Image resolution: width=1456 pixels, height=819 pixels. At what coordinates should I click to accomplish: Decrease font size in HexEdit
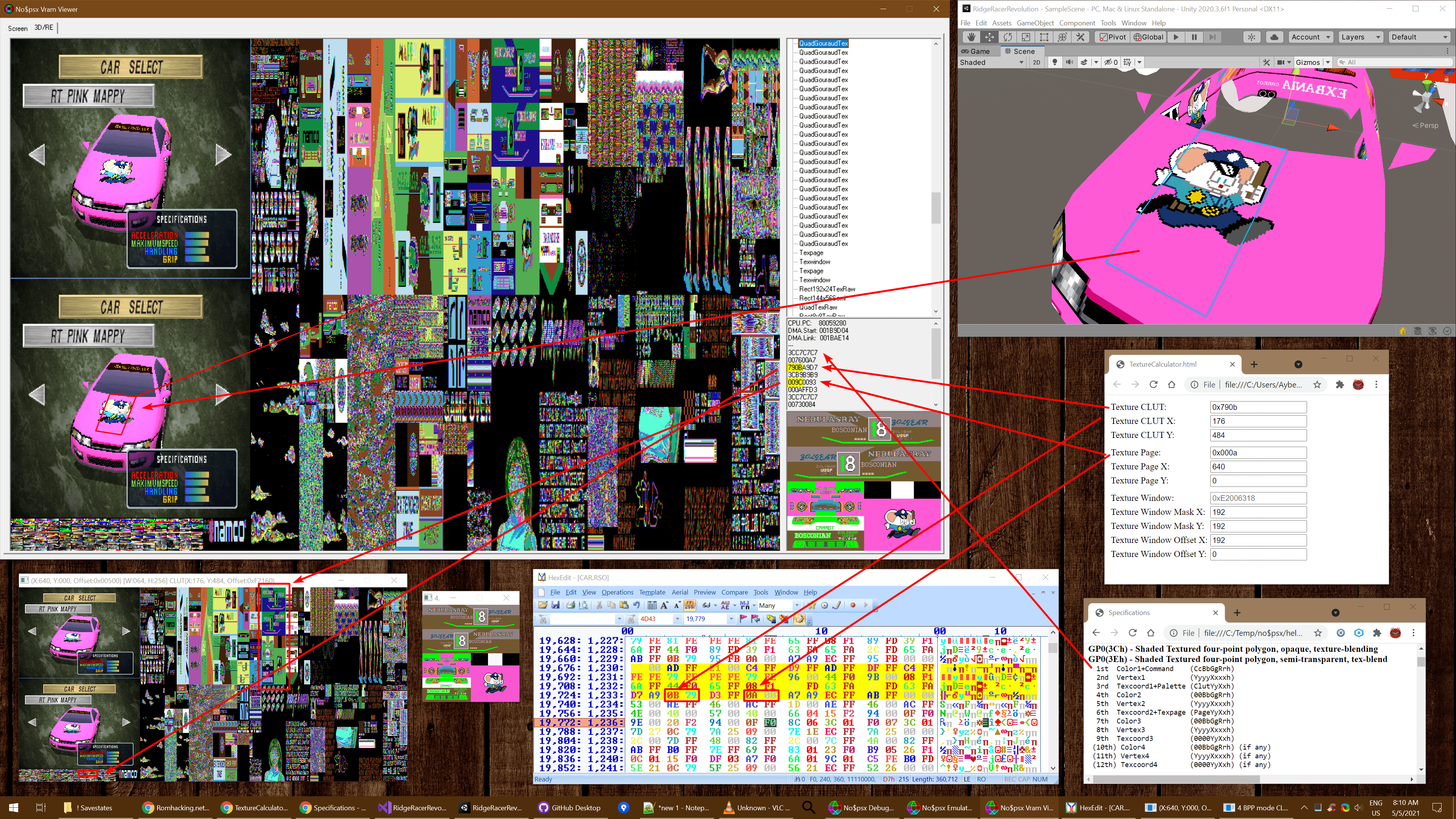pos(677,606)
